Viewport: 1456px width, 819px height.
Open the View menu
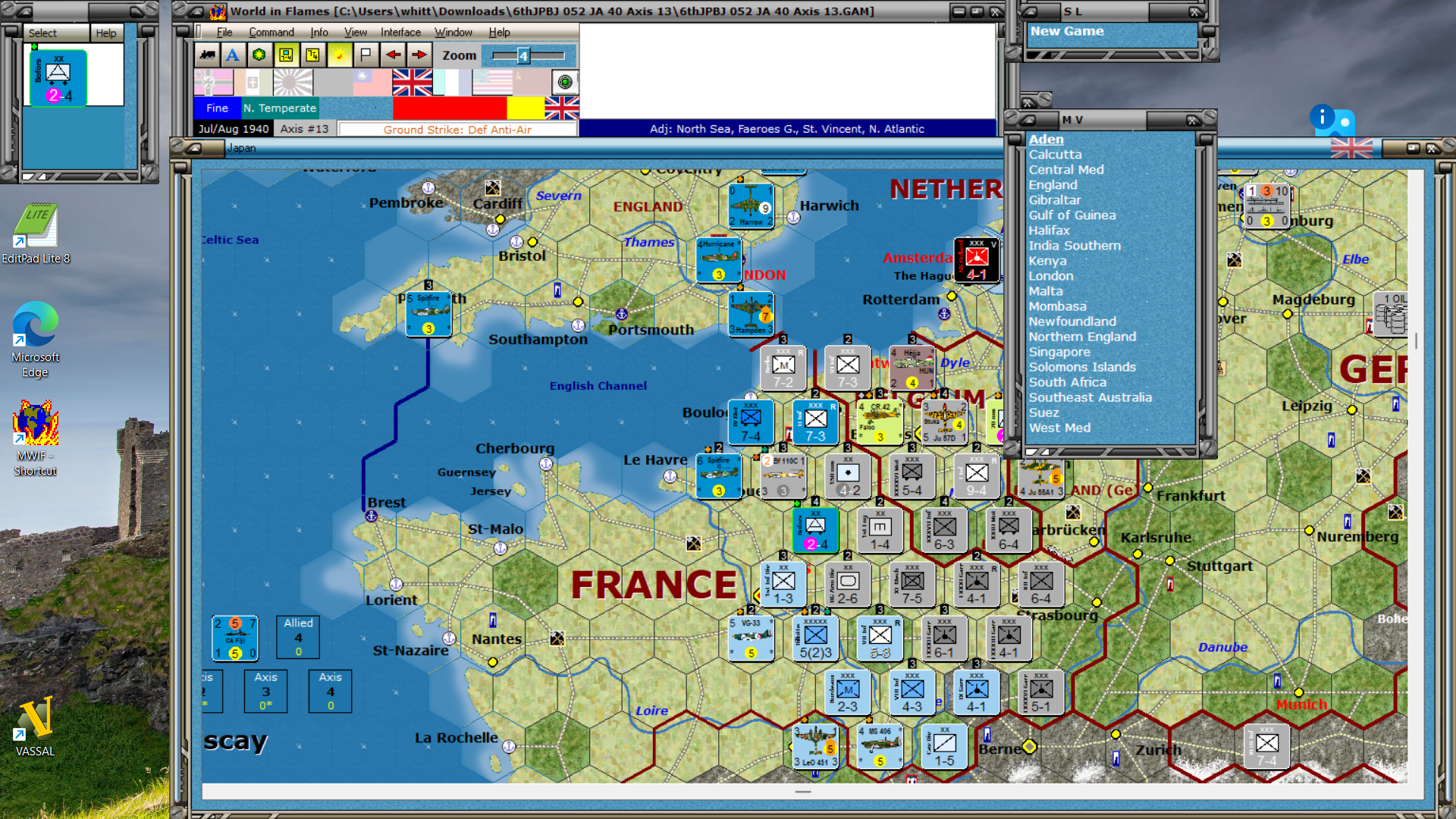[356, 33]
